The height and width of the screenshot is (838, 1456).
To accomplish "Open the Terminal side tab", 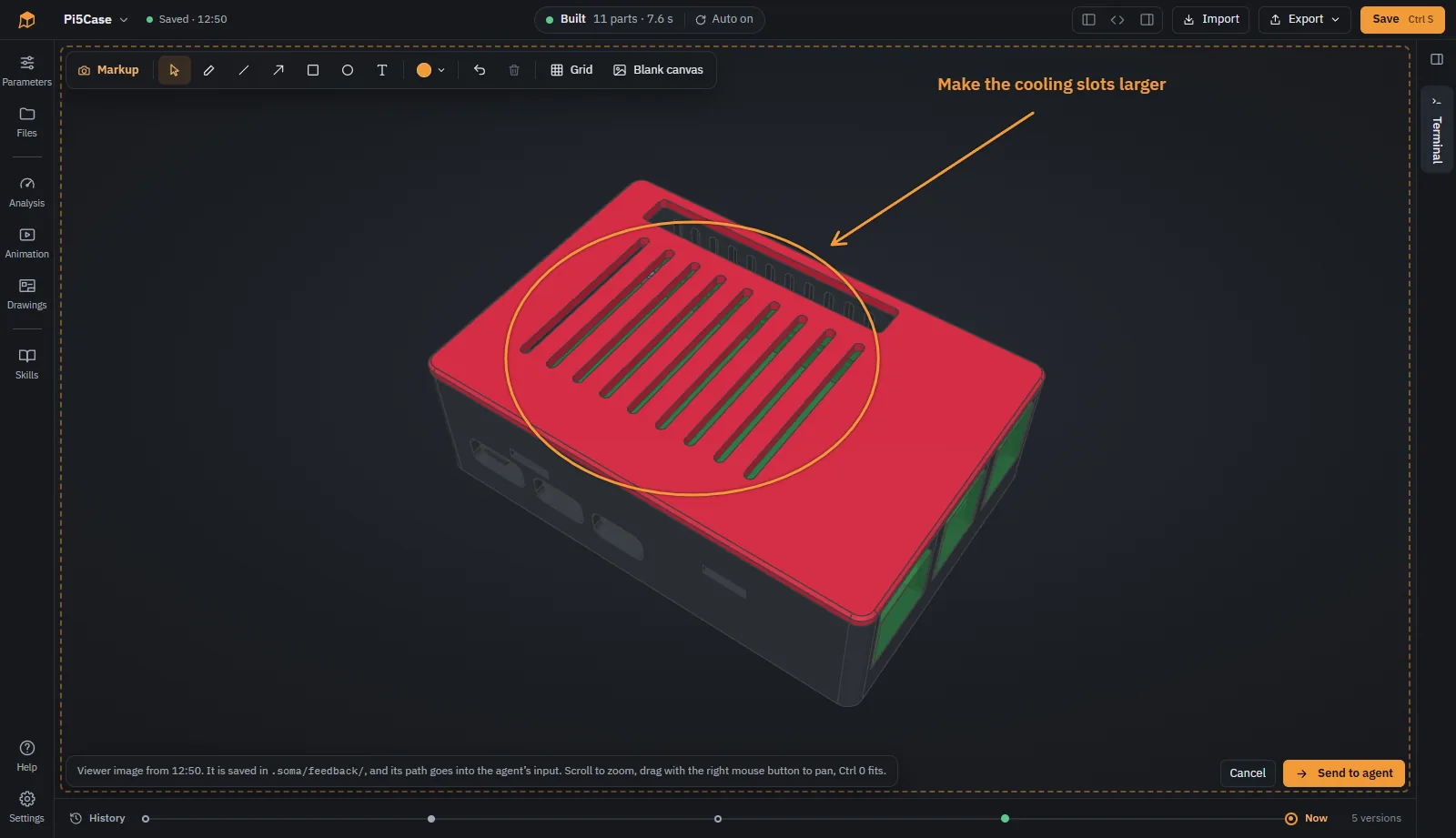I will [1437, 129].
